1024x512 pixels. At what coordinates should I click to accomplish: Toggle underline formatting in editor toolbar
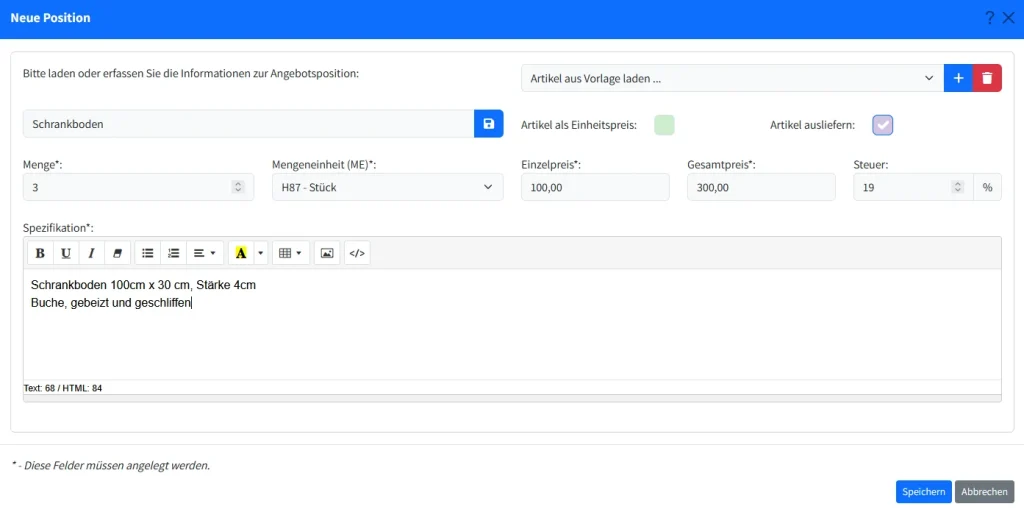click(x=66, y=253)
